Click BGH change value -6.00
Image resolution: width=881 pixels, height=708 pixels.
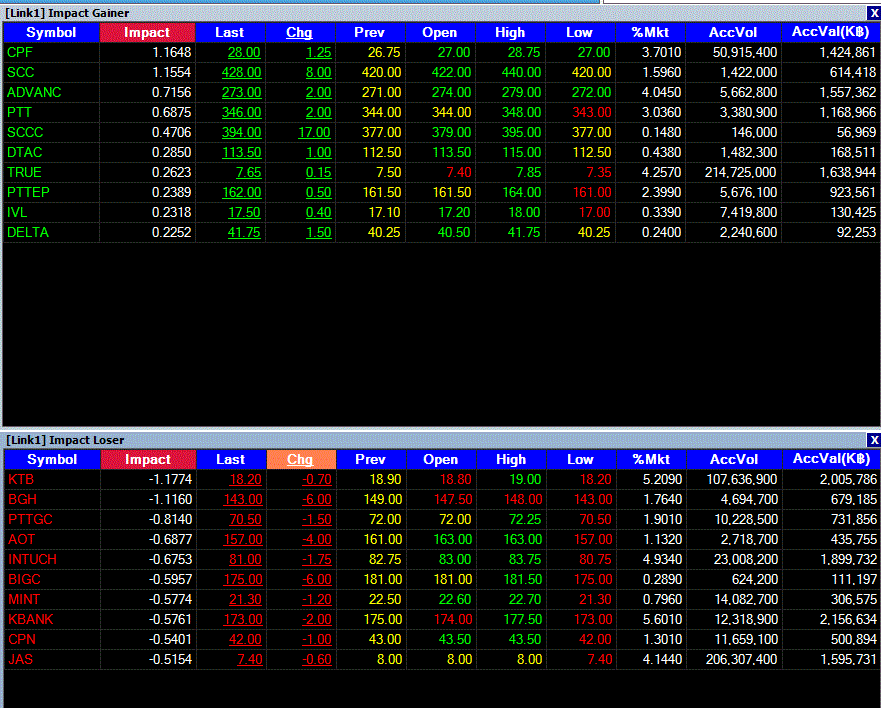pyautogui.click(x=317, y=500)
